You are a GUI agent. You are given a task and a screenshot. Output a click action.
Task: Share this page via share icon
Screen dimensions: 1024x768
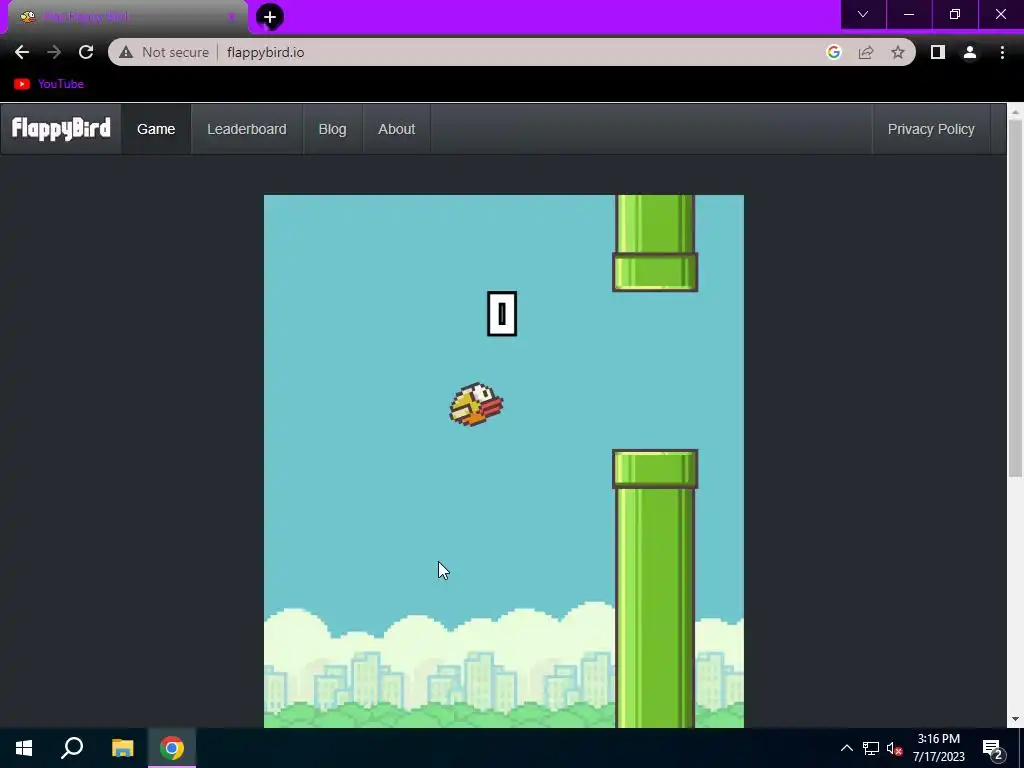[x=866, y=52]
